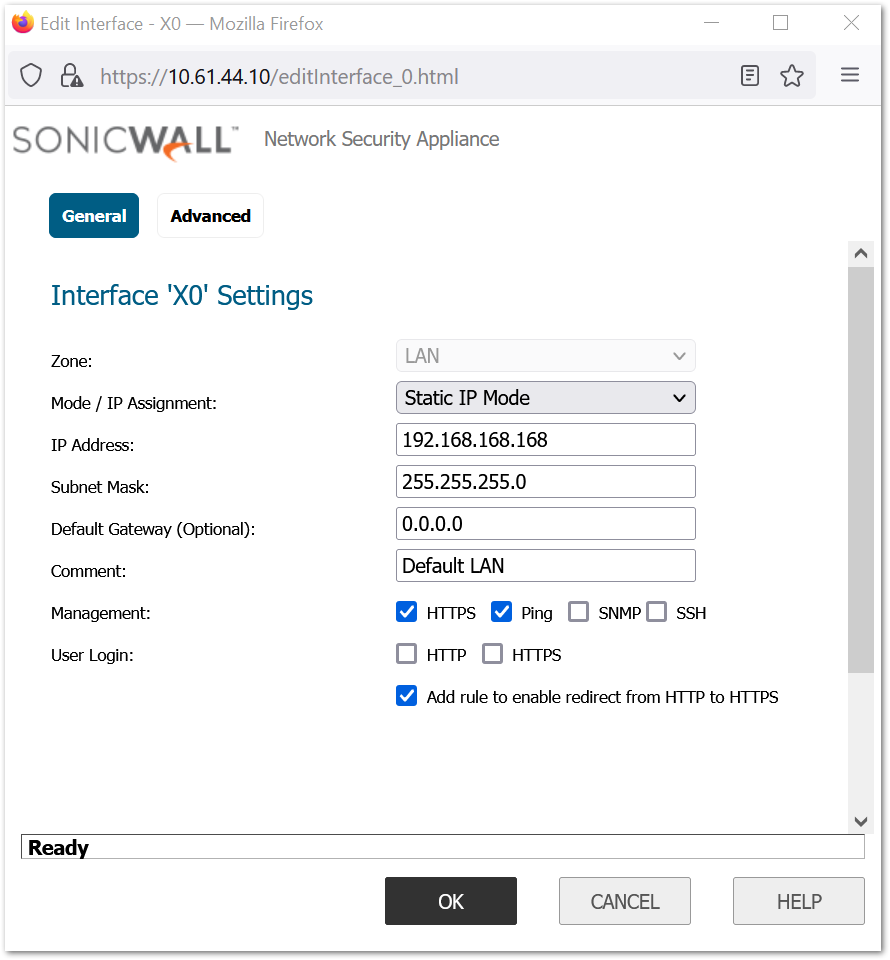The width and height of the screenshot is (890, 960).
Task: Click the scroll down arrow of the page scrollbar
Action: click(861, 821)
